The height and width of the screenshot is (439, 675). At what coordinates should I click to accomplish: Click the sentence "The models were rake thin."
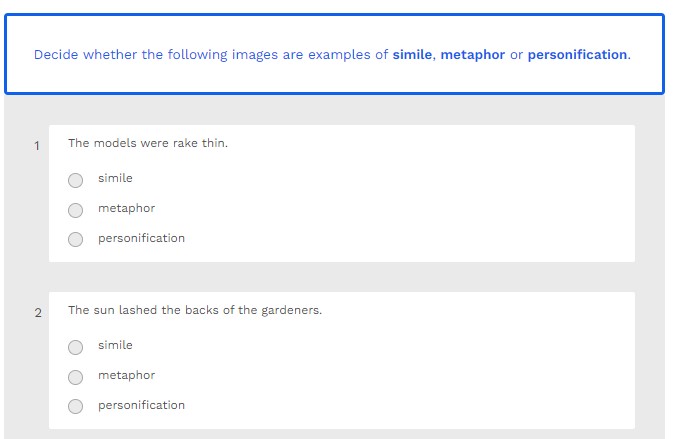click(x=148, y=143)
